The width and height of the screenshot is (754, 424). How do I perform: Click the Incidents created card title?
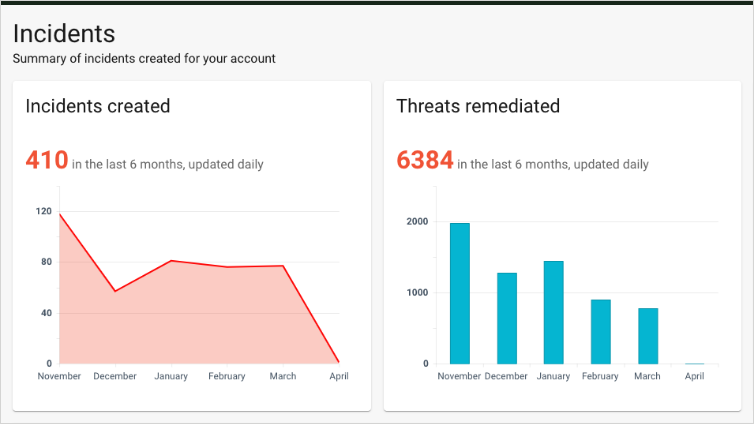tap(98, 106)
